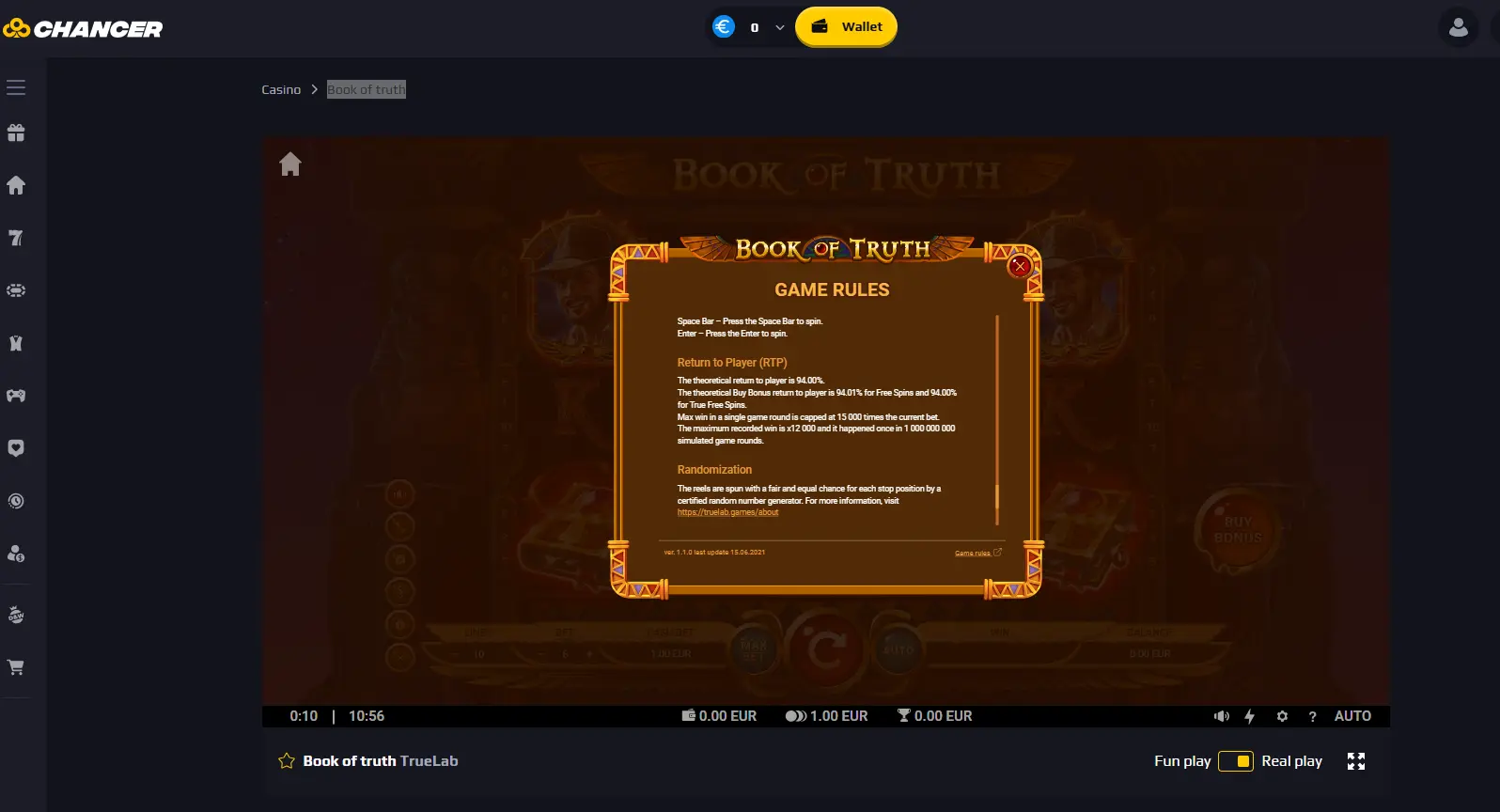Screen dimensions: 1500x812
Task: Click the TrueLab provider name
Action: 429,761
